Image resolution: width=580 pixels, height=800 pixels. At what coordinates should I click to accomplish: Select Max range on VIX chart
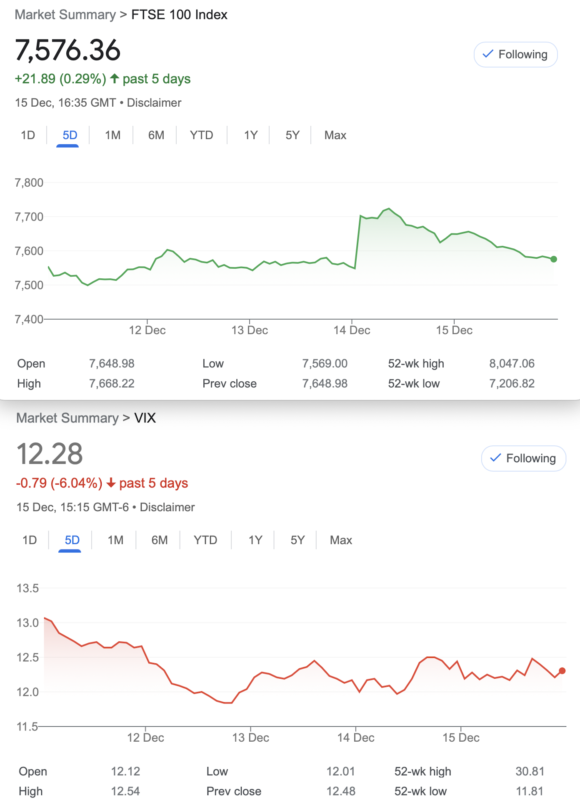[x=341, y=540]
